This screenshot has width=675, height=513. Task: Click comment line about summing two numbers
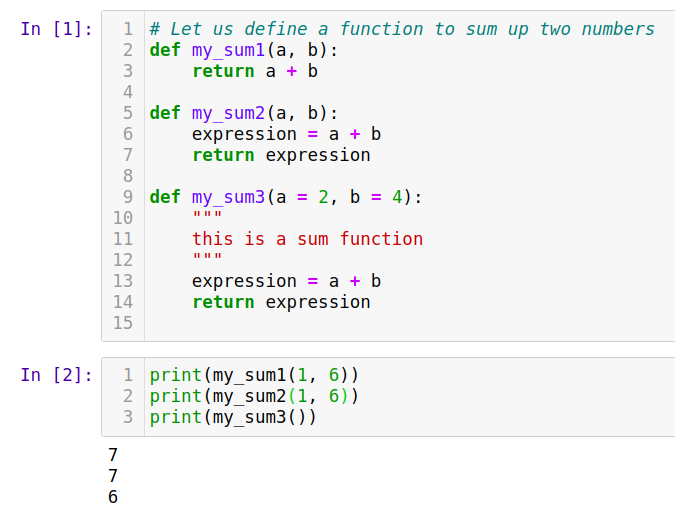(x=402, y=29)
